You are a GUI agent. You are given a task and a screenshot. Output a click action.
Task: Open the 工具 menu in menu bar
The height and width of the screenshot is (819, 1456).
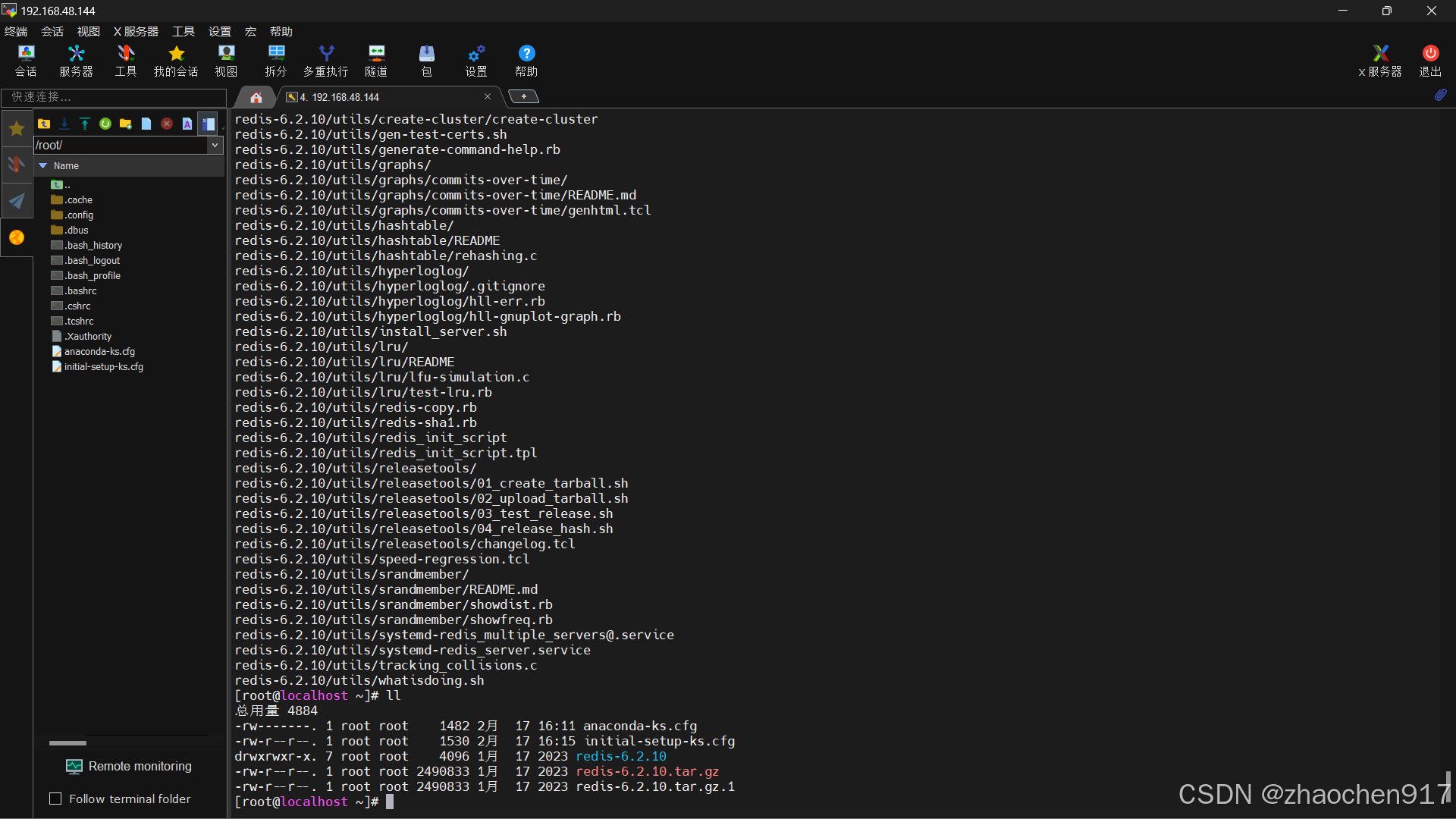click(184, 31)
